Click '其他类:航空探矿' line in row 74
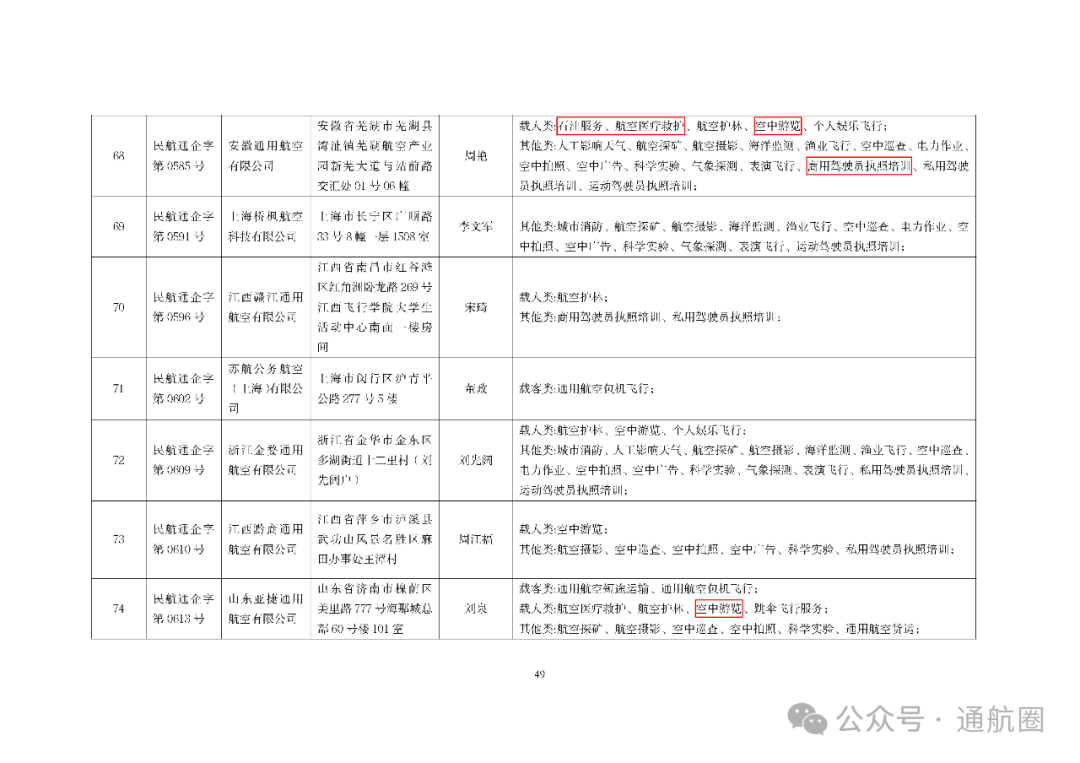 click(720, 629)
